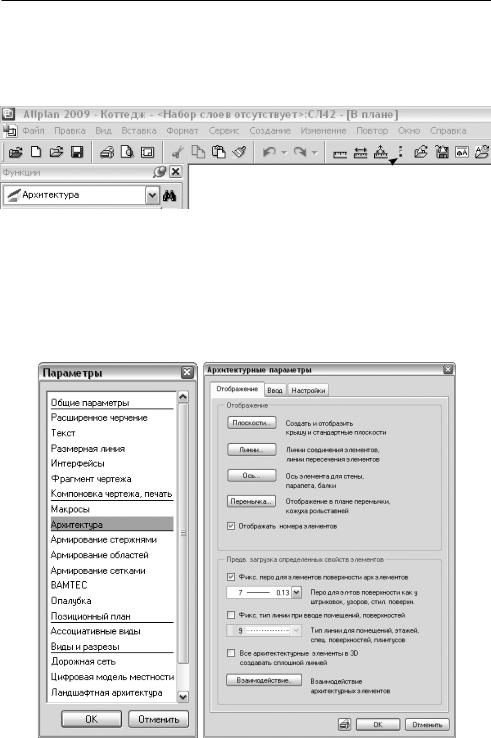Open the Создание menu
This screenshot has width=491, height=738.
(x=270, y=130)
